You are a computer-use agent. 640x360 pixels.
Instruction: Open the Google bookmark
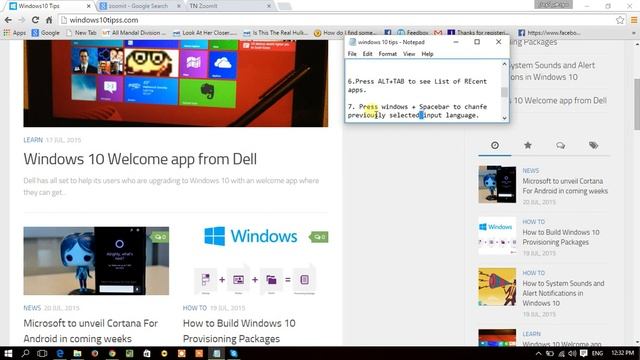tap(45, 33)
